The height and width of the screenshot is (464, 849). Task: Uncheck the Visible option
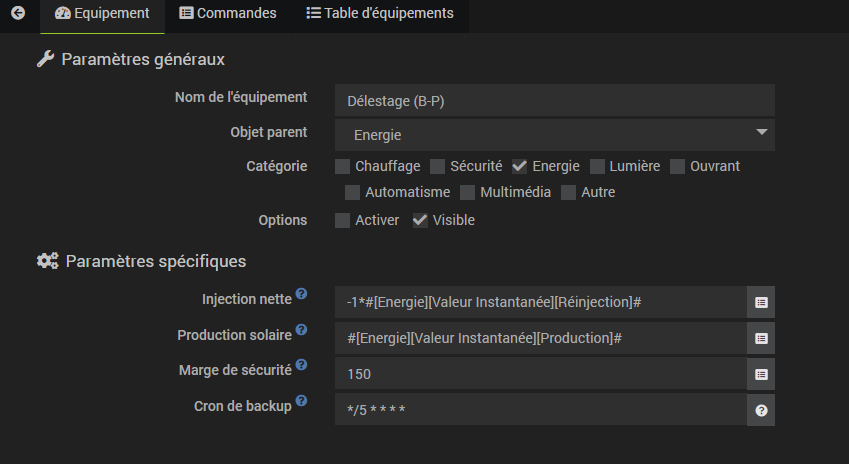[420, 220]
